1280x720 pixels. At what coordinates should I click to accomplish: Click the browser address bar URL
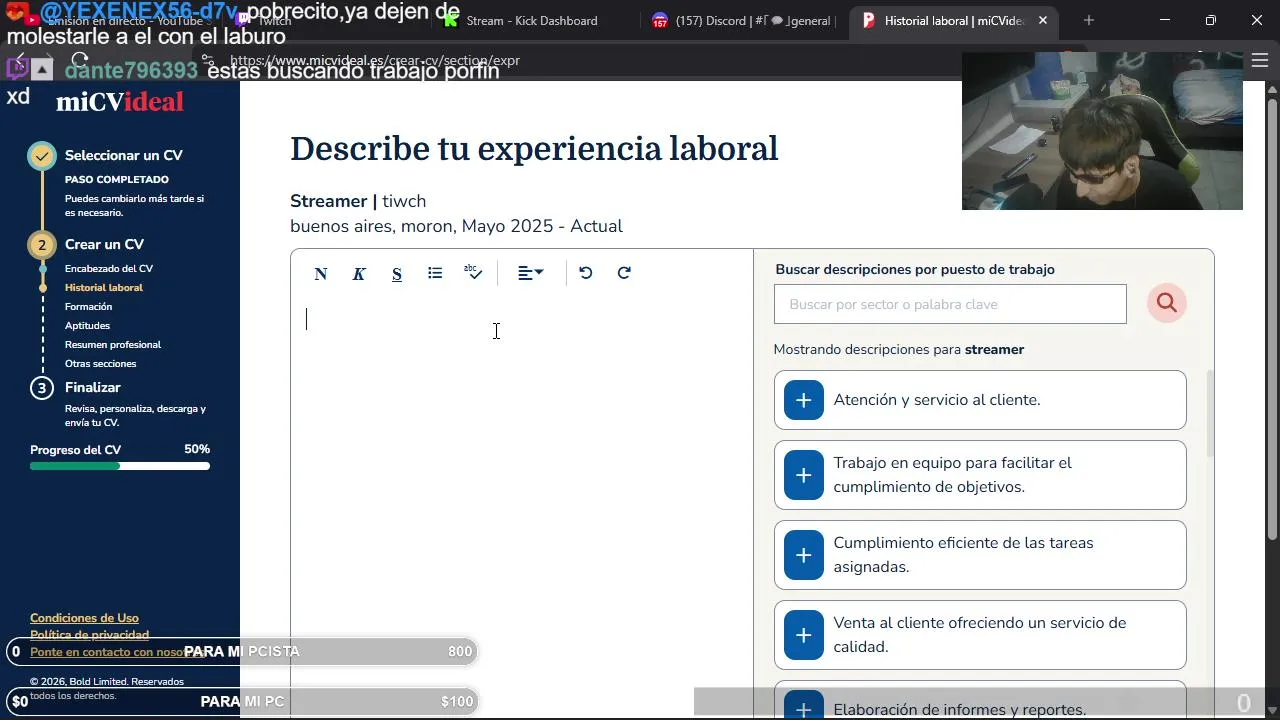(375, 60)
